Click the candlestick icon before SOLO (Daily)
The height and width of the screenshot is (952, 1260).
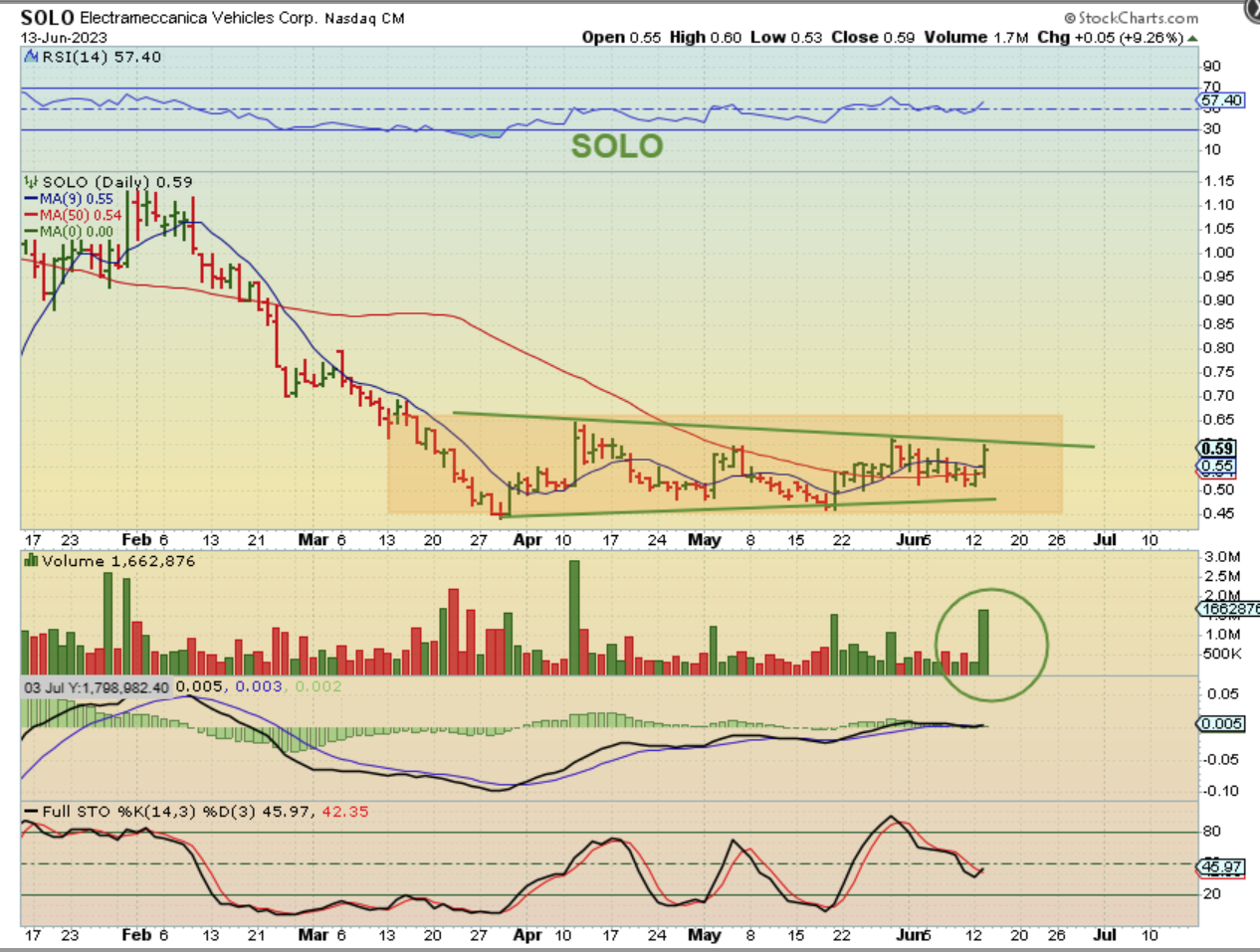[31, 182]
